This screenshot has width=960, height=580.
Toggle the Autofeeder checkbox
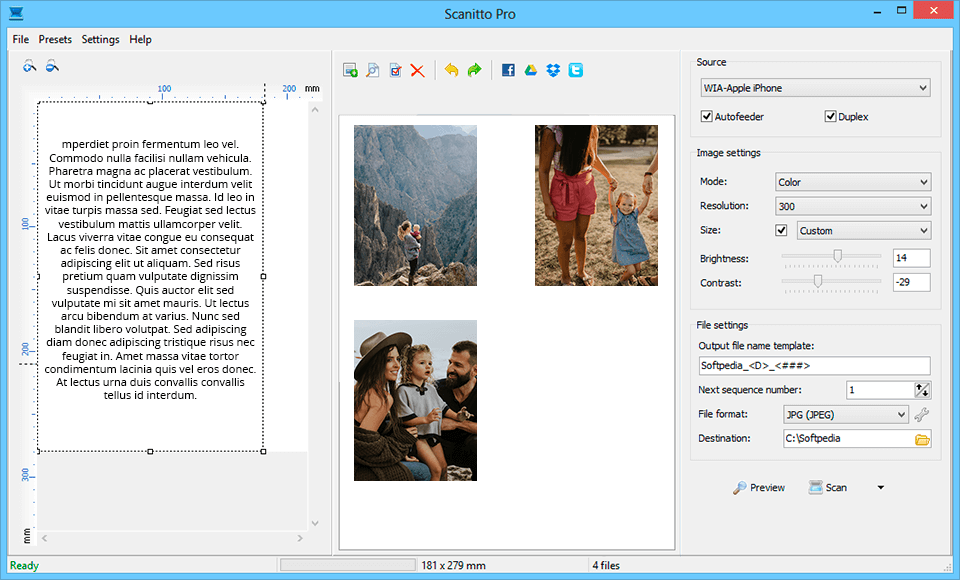click(x=707, y=116)
